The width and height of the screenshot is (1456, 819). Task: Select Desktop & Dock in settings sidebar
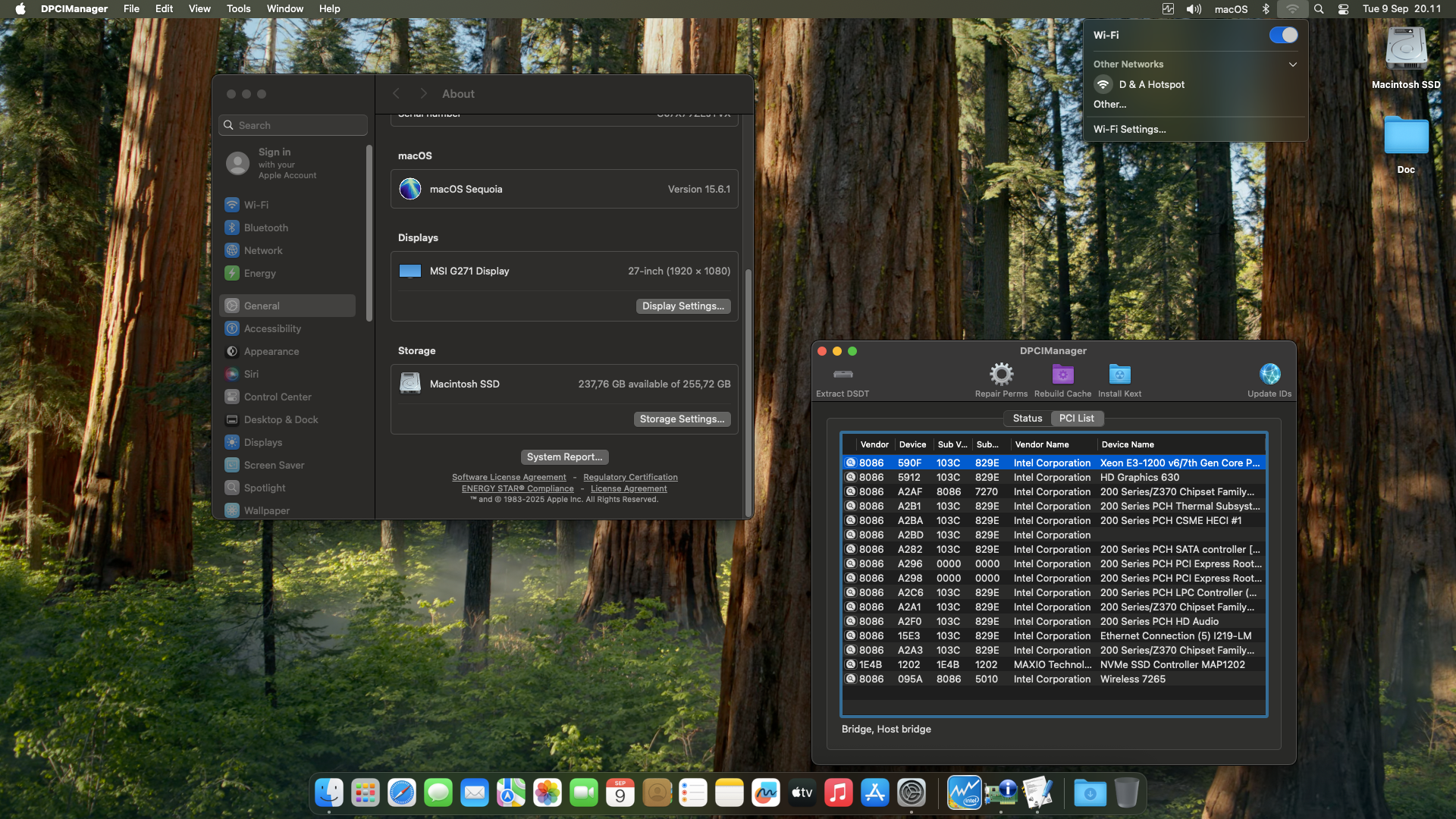[287, 420]
